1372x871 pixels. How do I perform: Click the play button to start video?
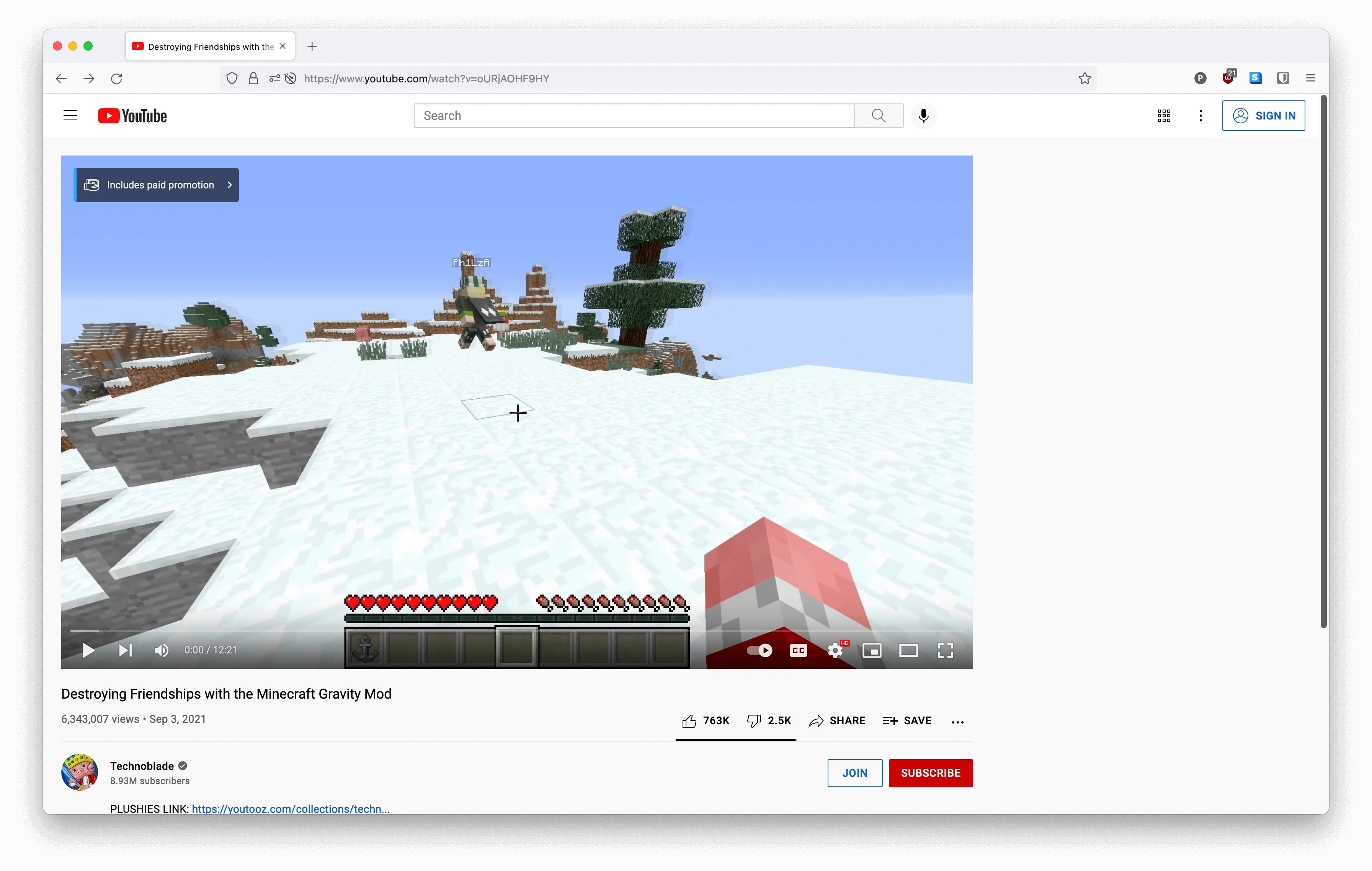[x=88, y=650]
